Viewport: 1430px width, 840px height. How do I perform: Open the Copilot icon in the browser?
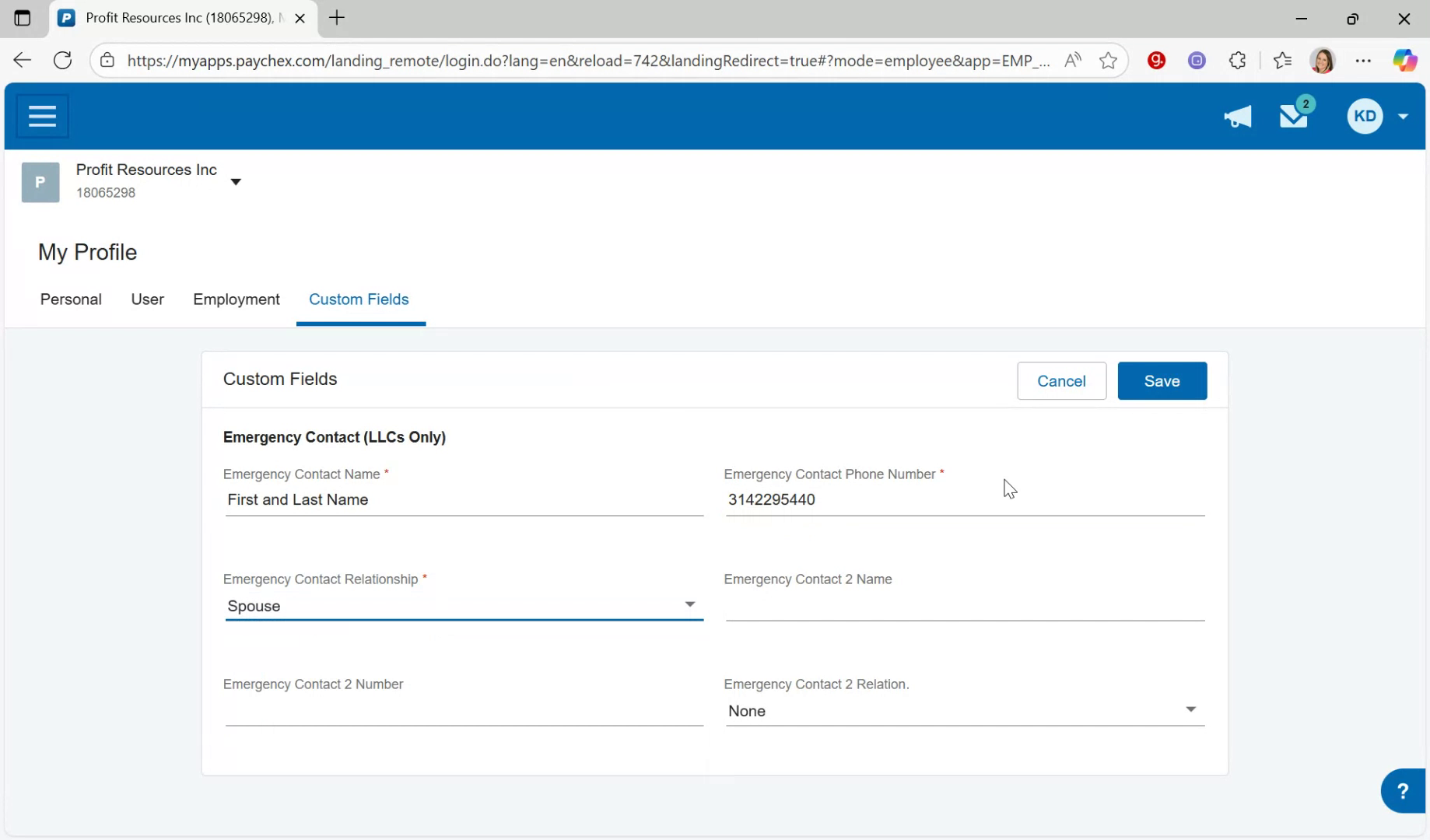point(1405,60)
